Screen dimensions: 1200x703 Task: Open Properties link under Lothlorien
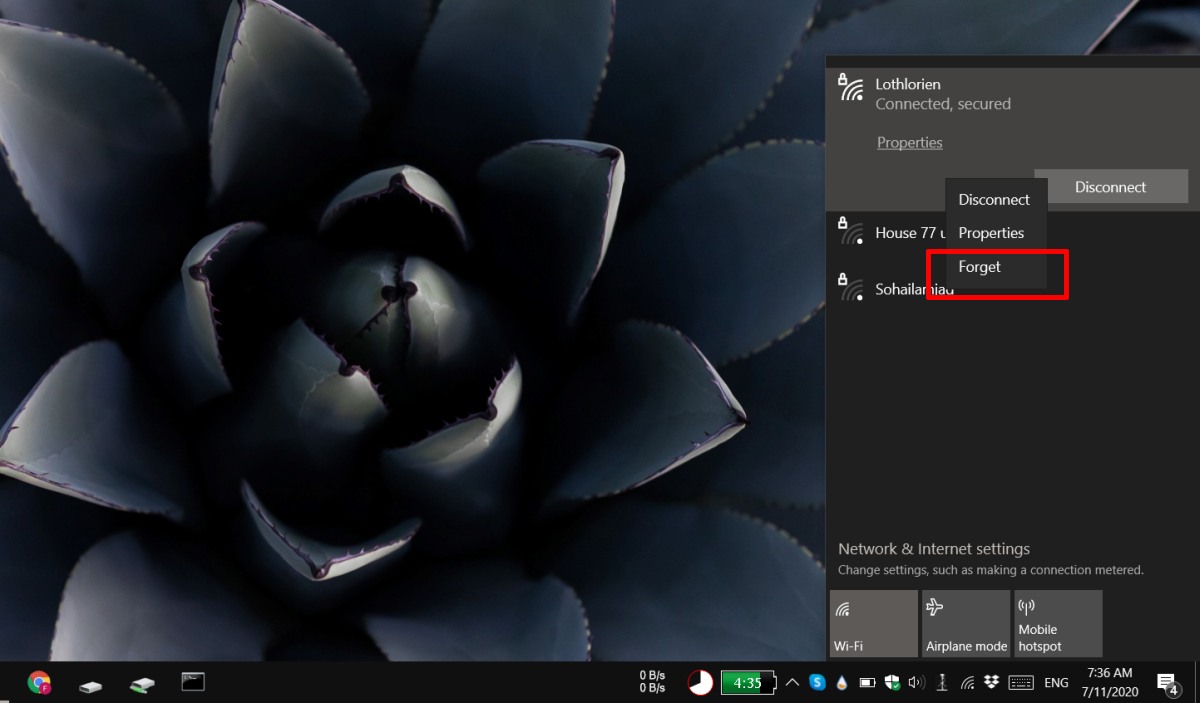[x=909, y=142]
